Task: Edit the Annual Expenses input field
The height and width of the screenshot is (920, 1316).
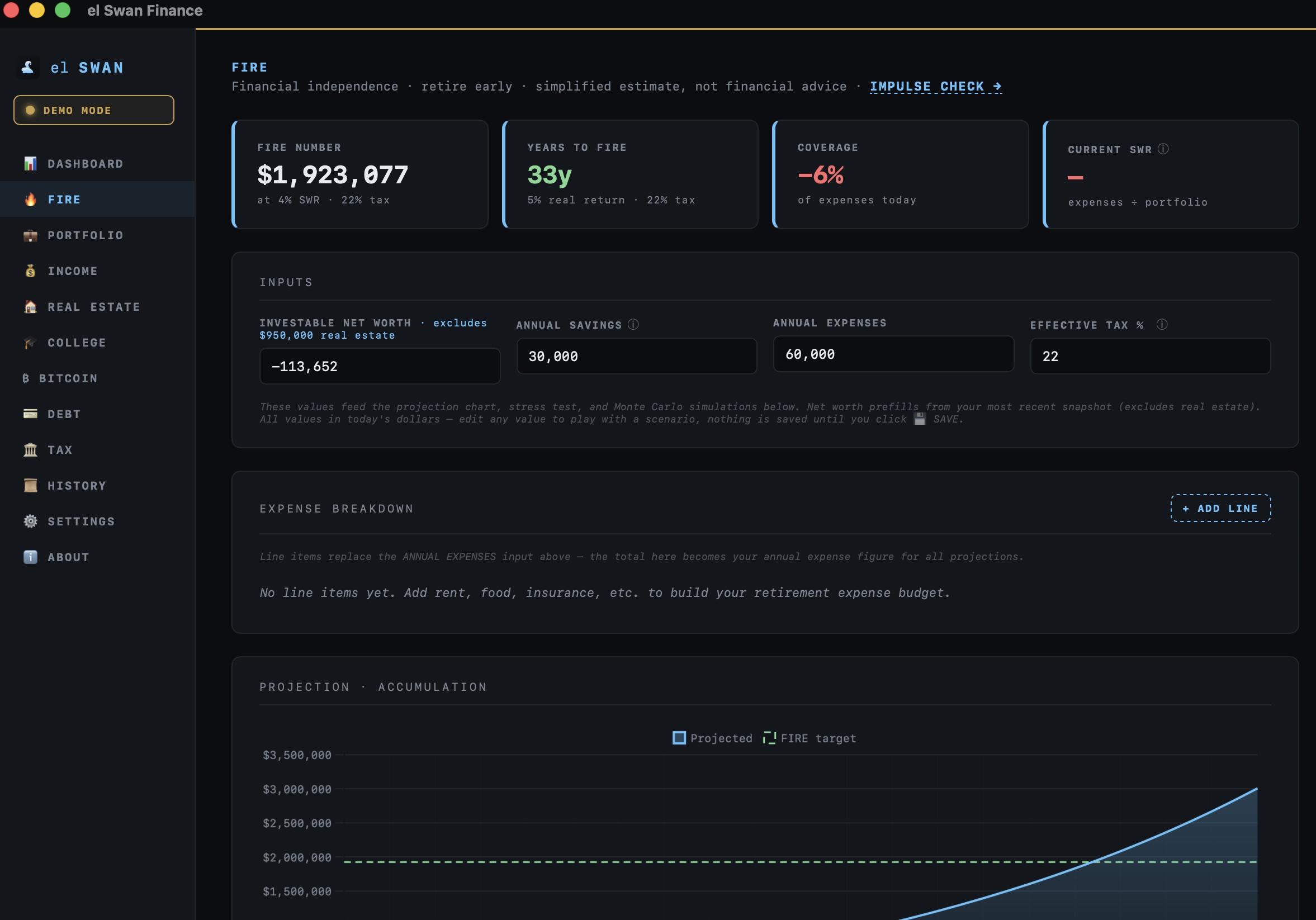Action: coord(892,354)
